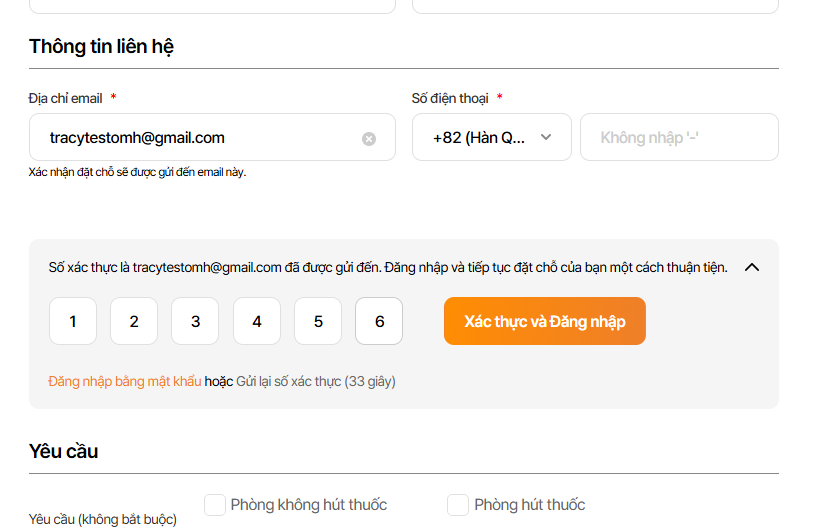Viewport: 825px width, 530px height.
Task: Select the first verification digit box
Action: (x=73, y=322)
